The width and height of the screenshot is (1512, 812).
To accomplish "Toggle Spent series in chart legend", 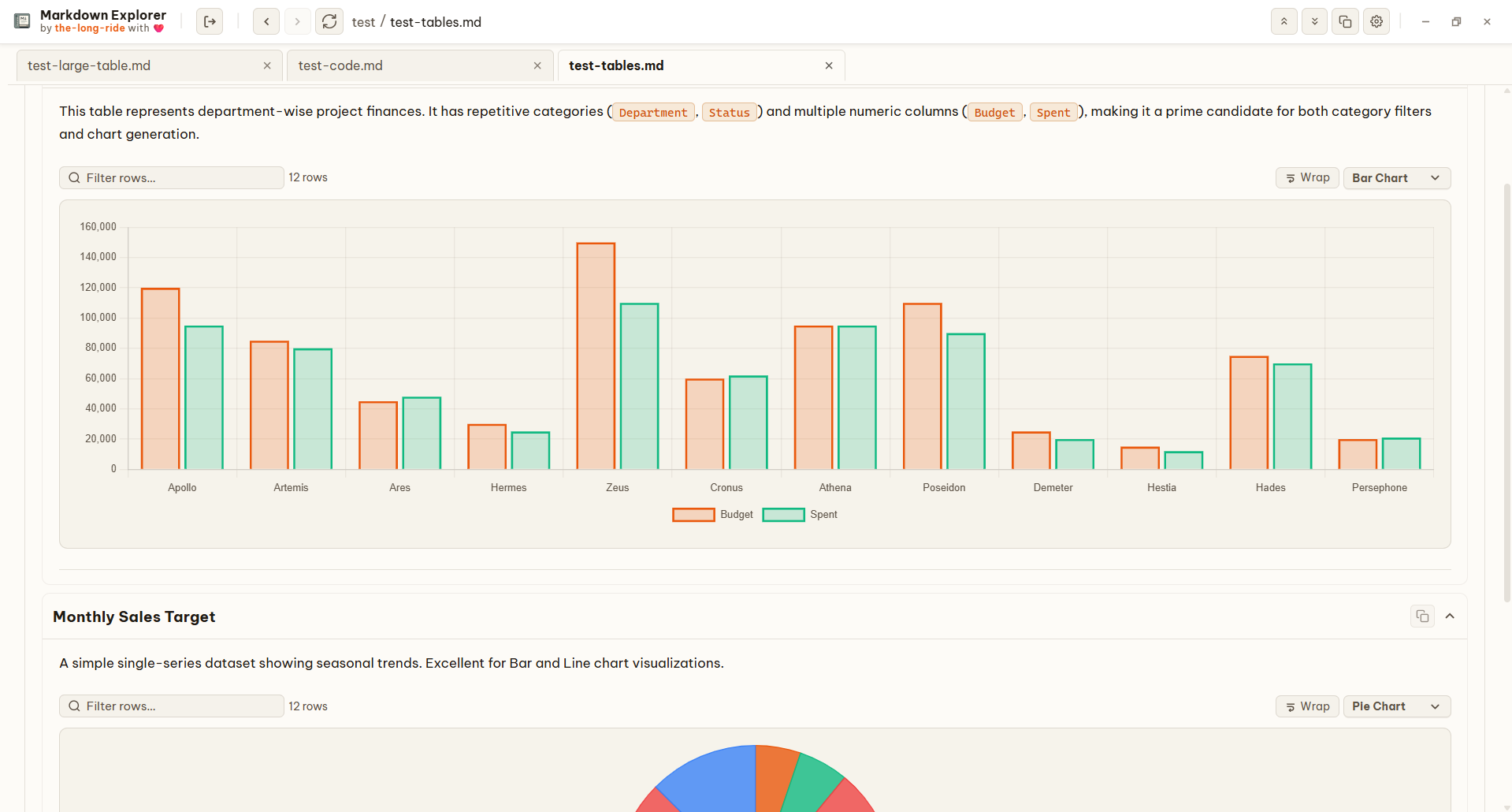I will coord(800,514).
